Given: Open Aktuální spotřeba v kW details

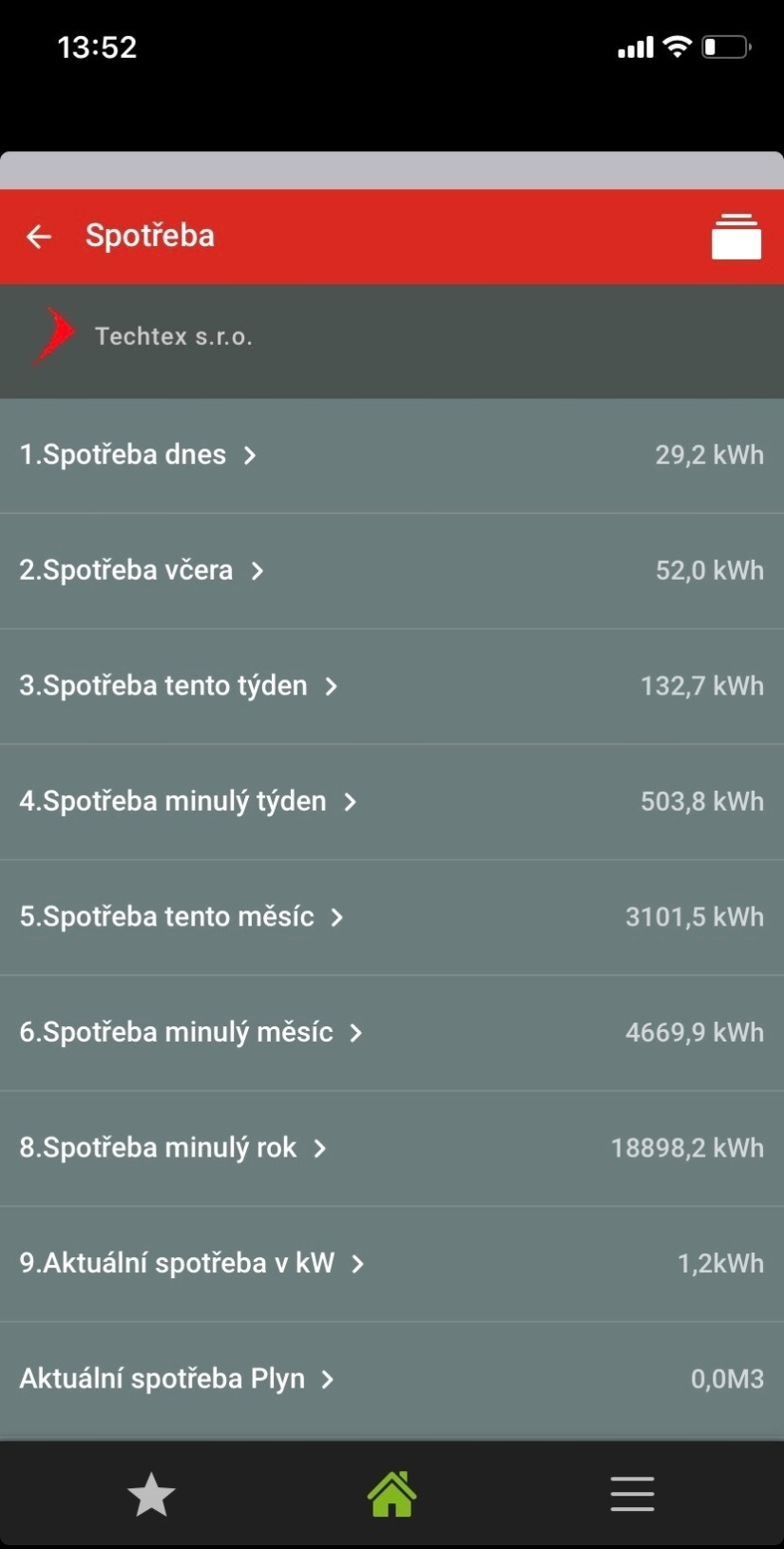Looking at the screenshot, I should [178, 1264].
